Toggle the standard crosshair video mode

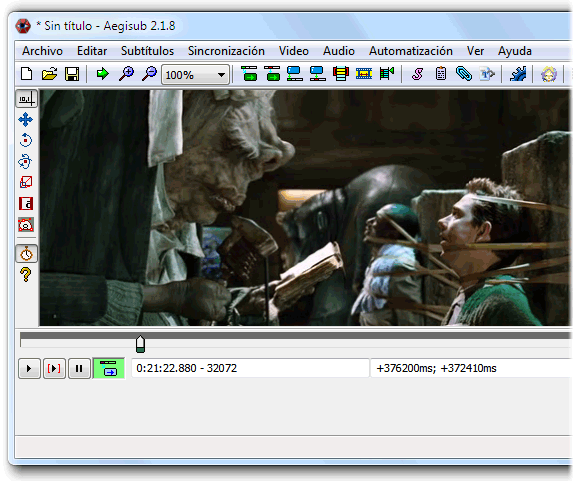(26, 99)
